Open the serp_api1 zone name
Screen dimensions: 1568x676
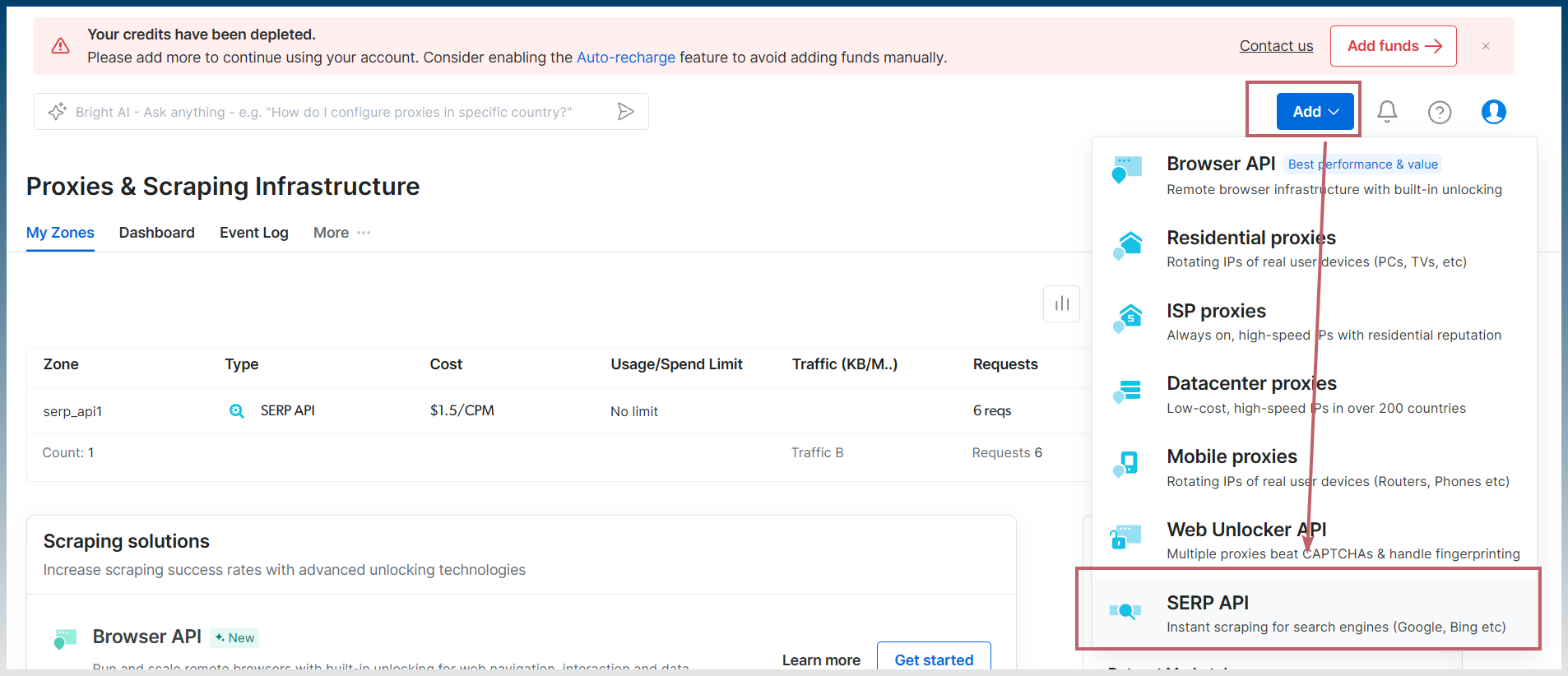(72, 411)
